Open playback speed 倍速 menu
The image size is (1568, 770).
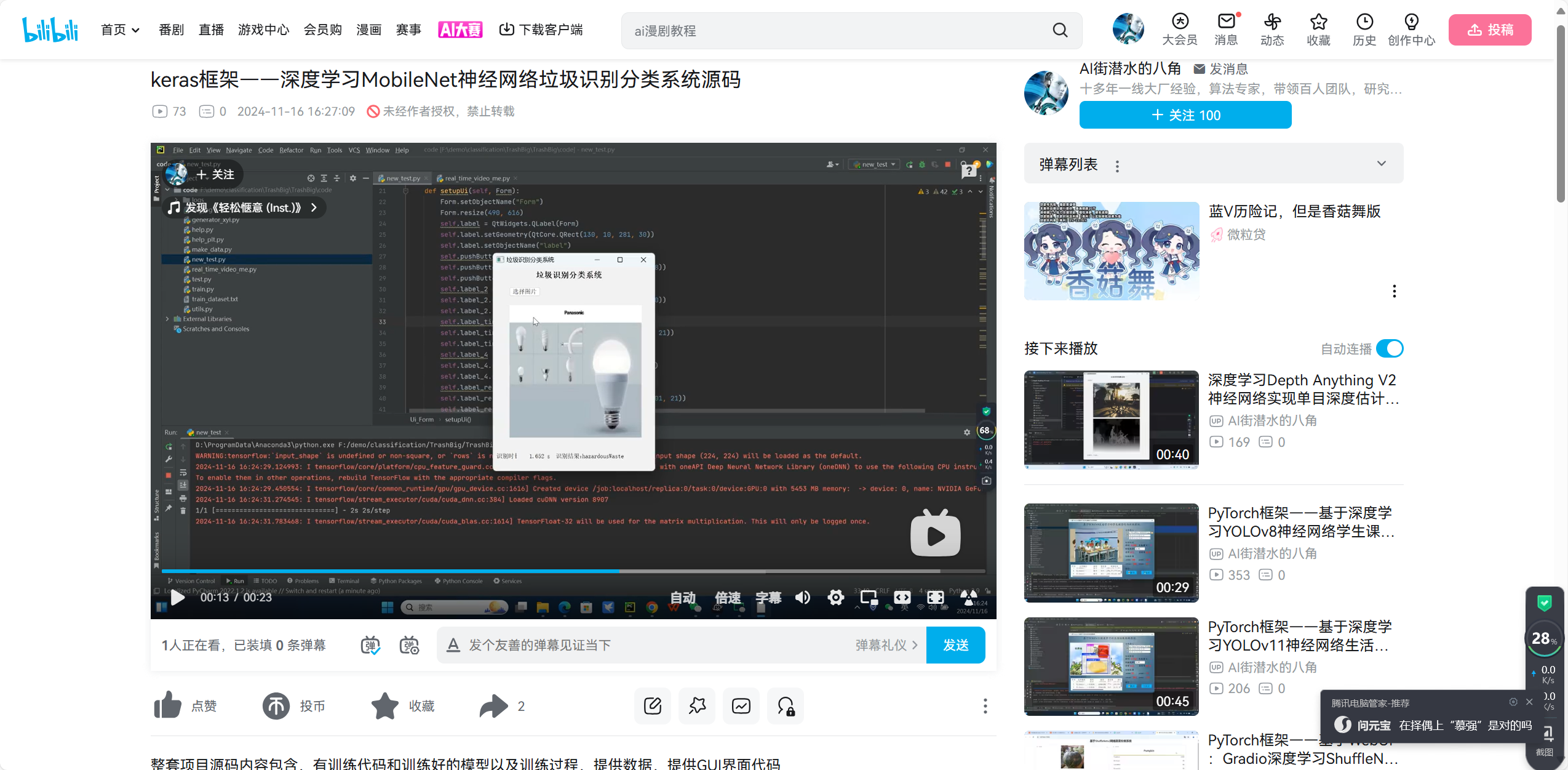[x=727, y=597]
